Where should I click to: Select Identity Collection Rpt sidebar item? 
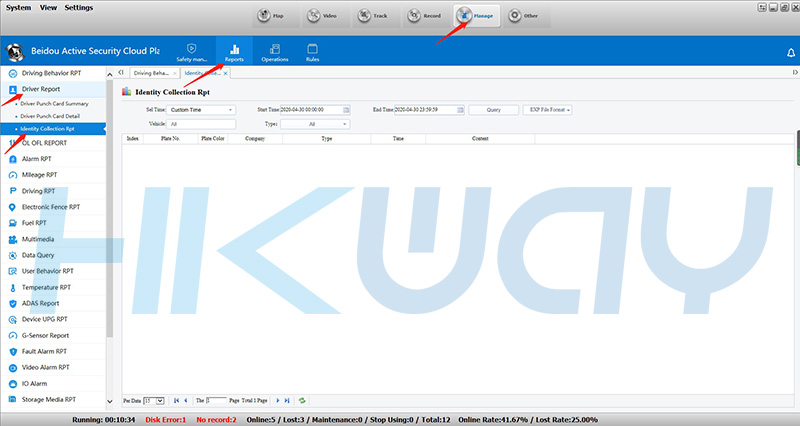pyautogui.click(x=53, y=129)
